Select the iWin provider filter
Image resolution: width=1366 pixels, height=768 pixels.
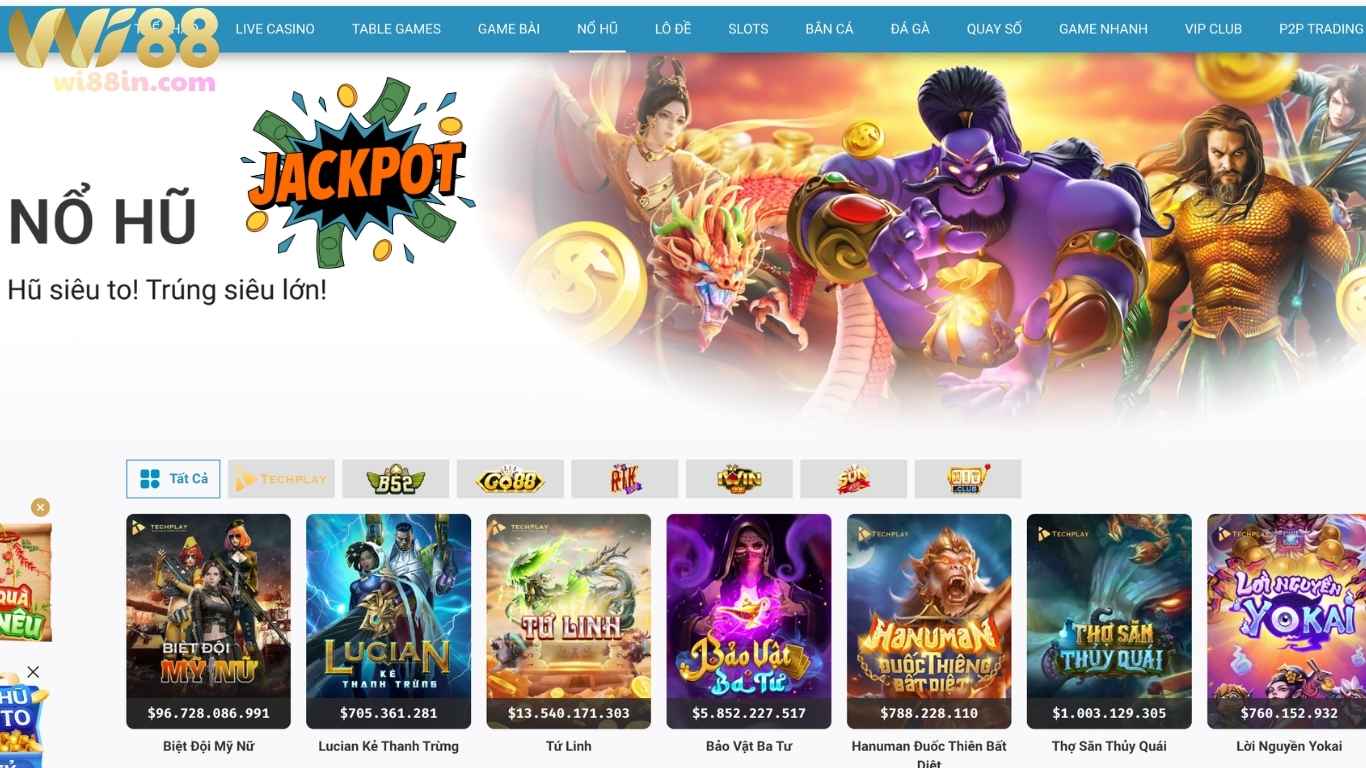click(x=739, y=479)
